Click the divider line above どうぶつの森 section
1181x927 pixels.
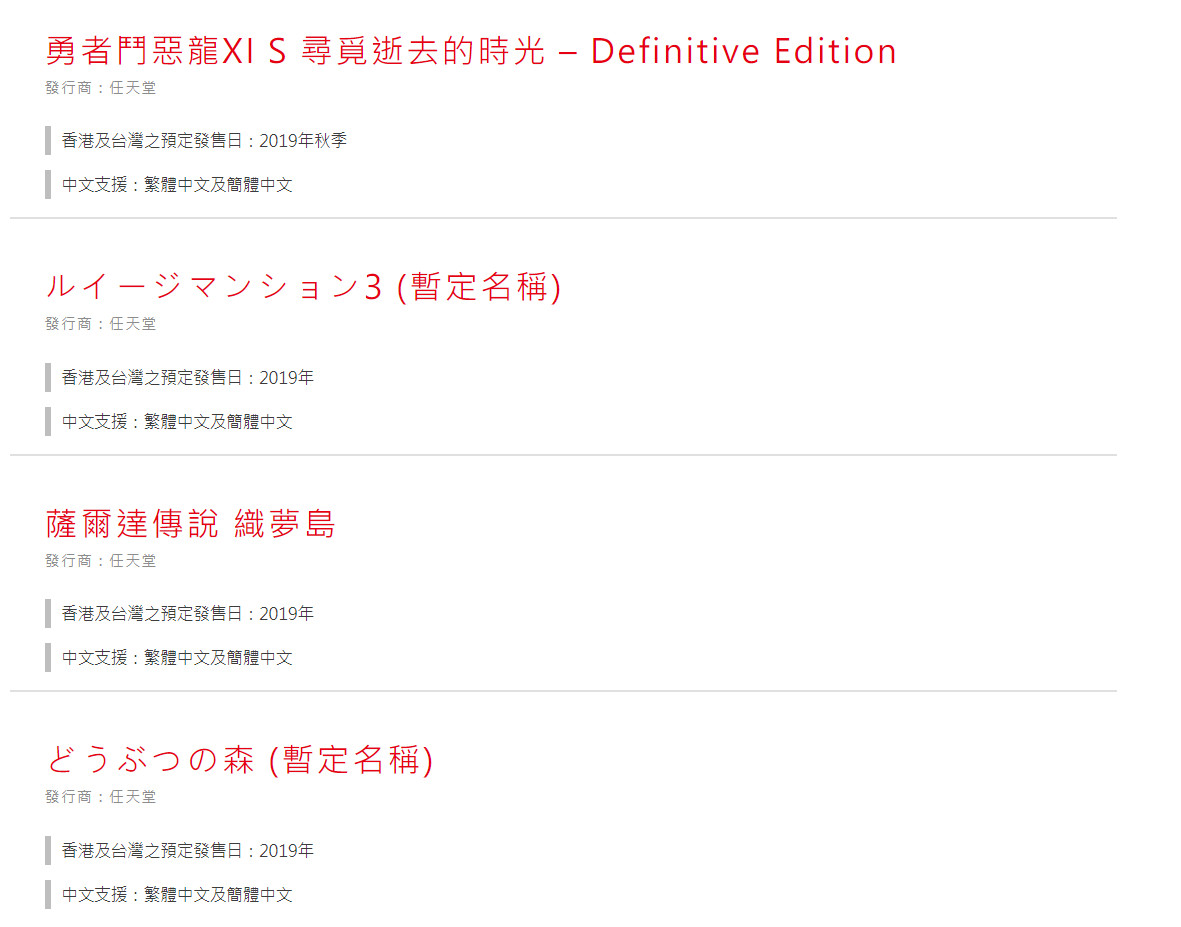563,691
